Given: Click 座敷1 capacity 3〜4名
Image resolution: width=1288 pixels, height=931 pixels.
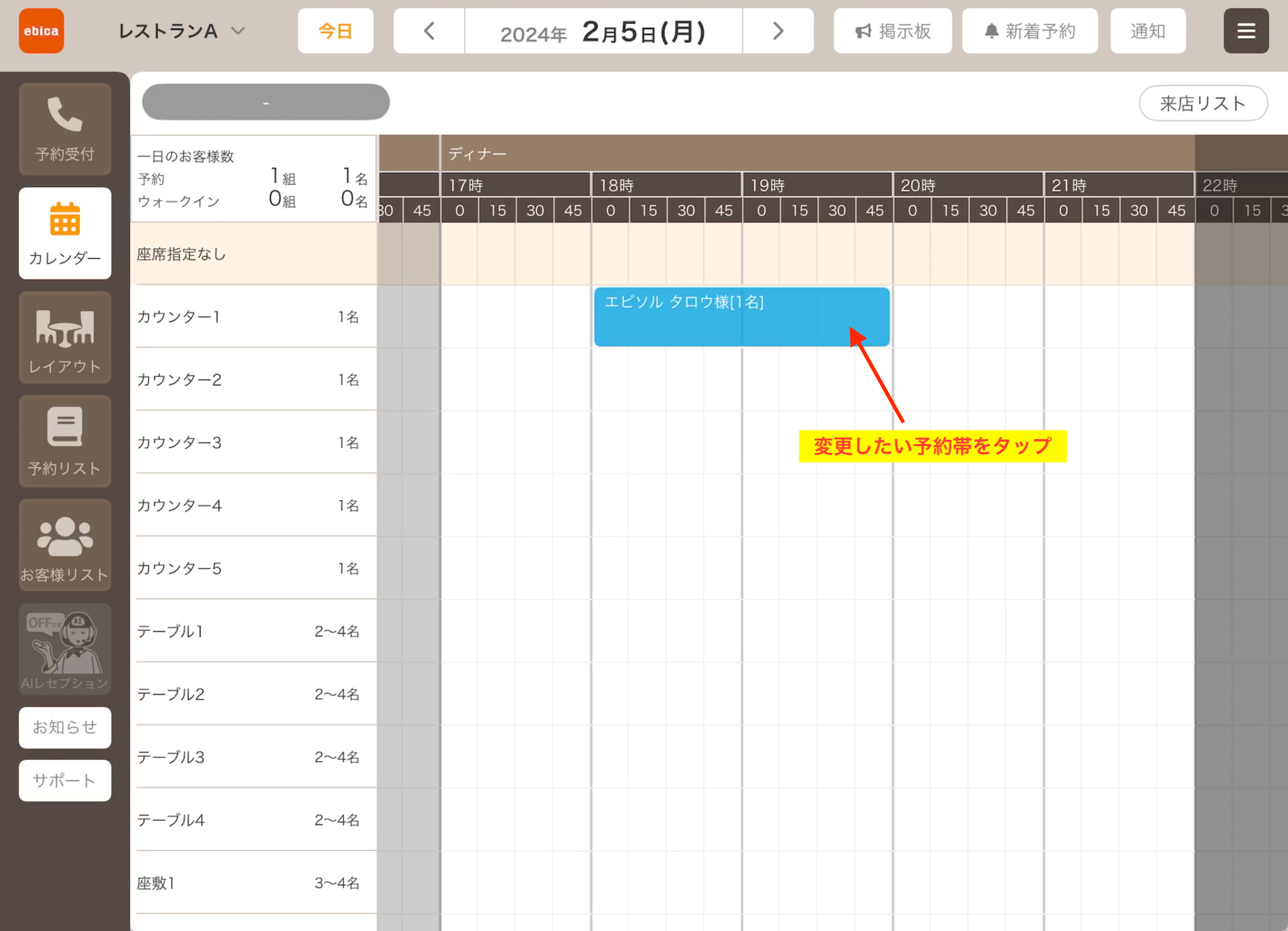Looking at the screenshot, I should coord(337,883).
